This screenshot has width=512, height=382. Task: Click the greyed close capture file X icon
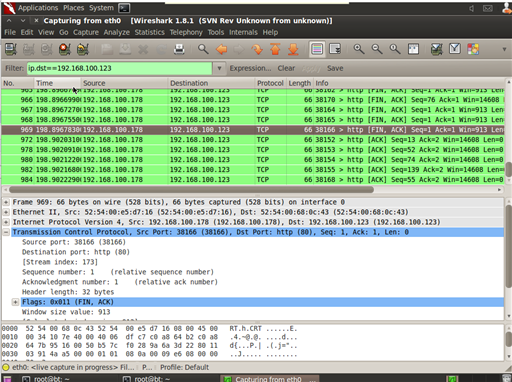(x=143, y=49)
